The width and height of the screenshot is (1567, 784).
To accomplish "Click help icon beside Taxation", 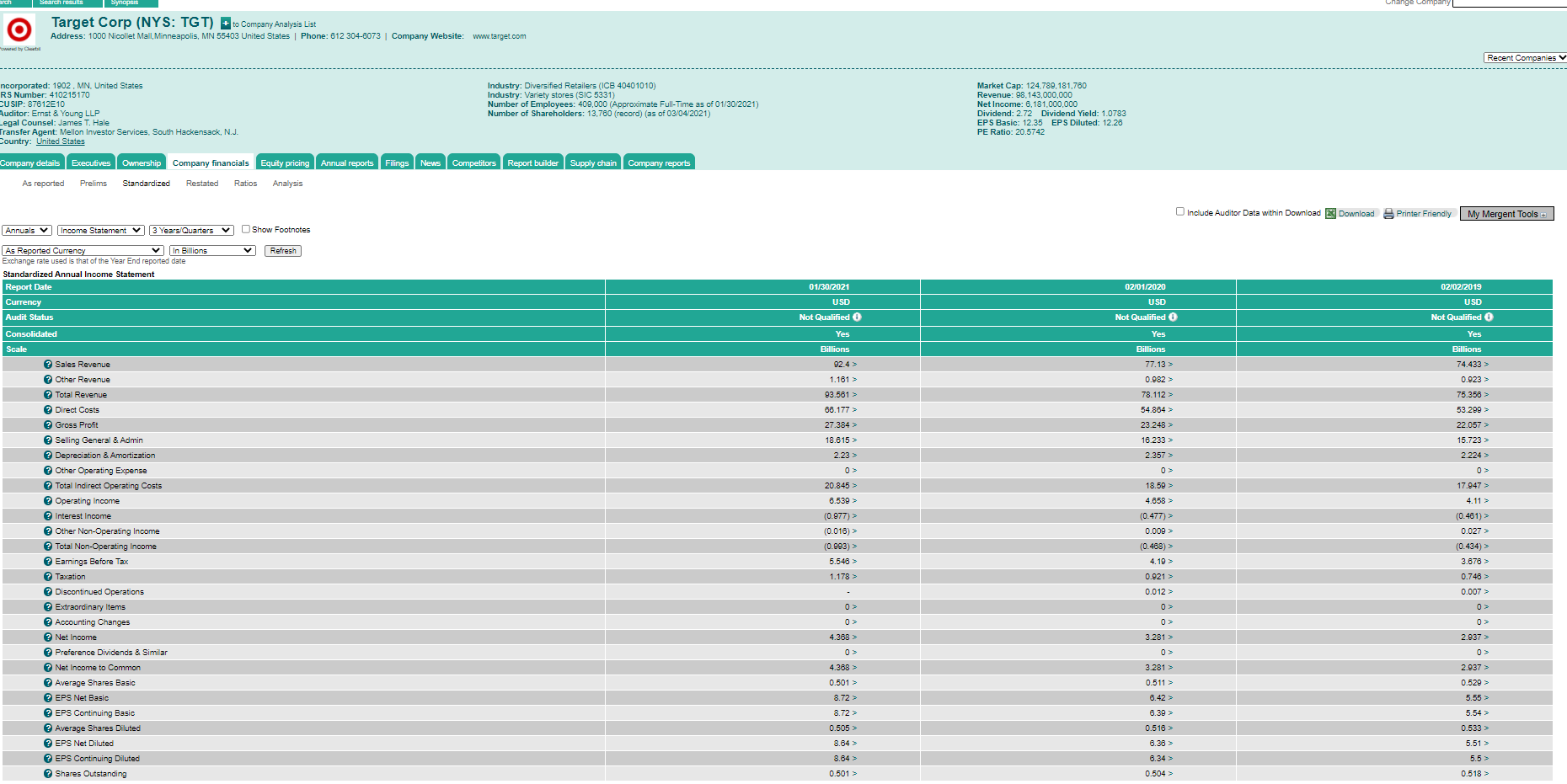I will click(48, 577).
